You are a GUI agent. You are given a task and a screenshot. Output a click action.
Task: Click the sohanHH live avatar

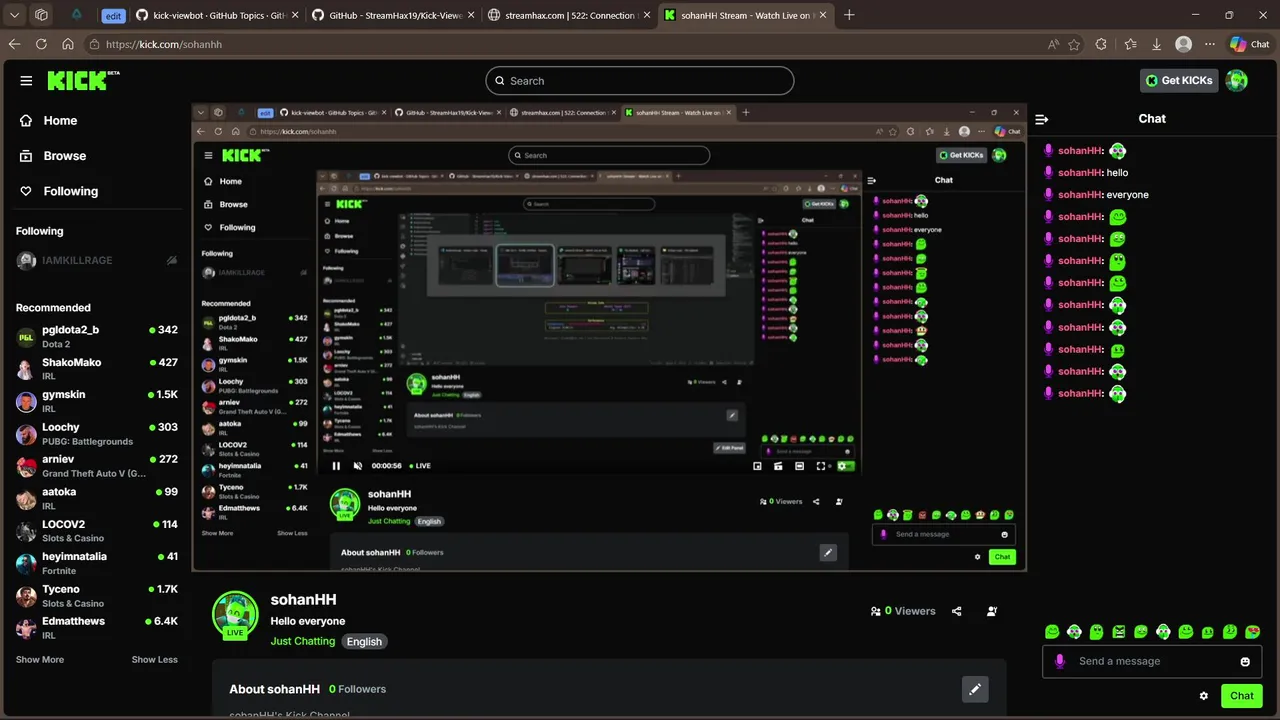[x=235, y=614]
